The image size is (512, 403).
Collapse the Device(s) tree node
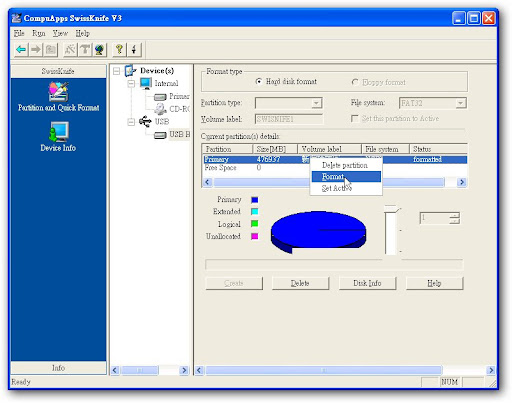pyautogui.click(x=116, y=71)
